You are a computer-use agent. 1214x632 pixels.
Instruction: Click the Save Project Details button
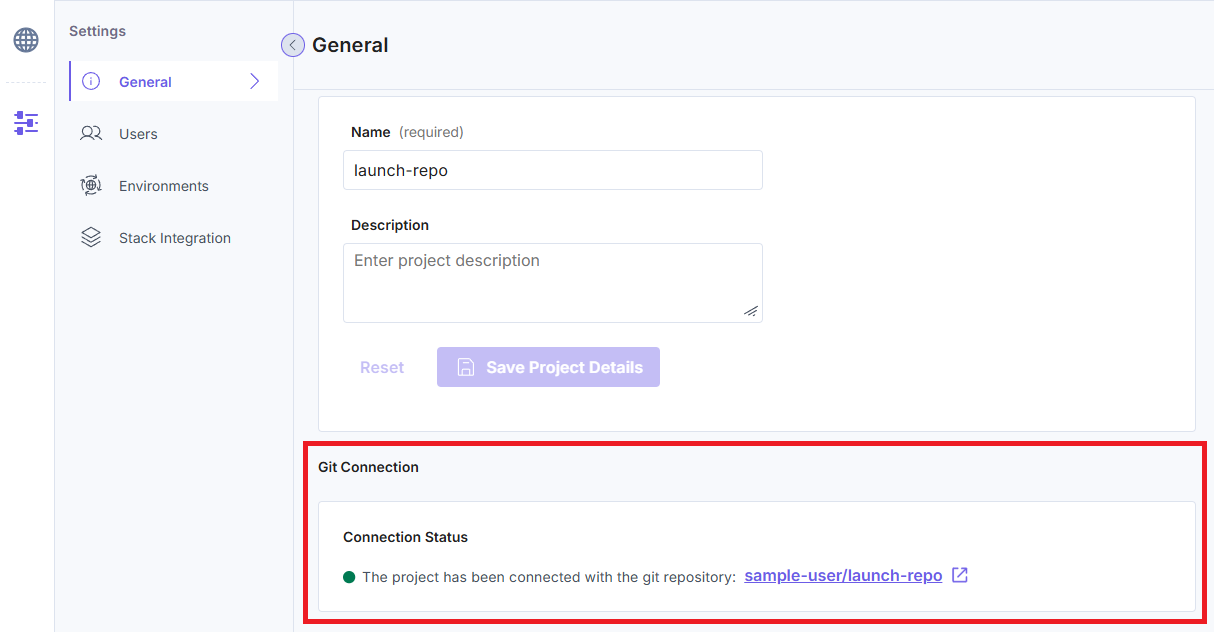point(548,367)
